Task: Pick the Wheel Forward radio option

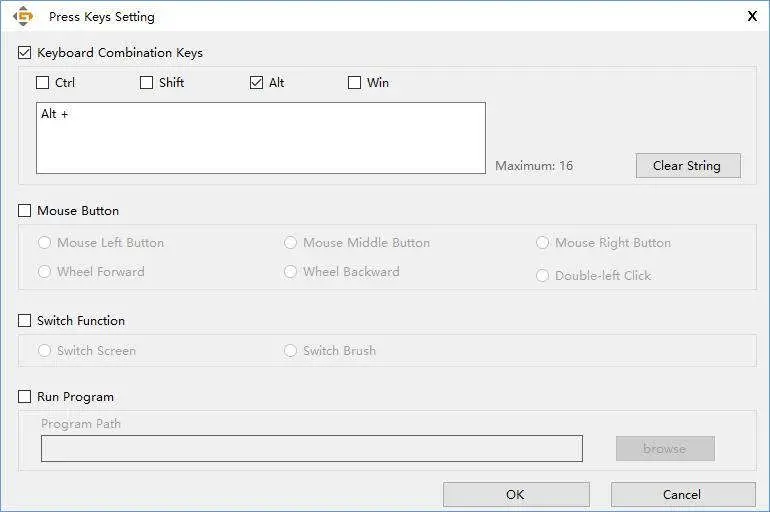Action: (45, 272)
